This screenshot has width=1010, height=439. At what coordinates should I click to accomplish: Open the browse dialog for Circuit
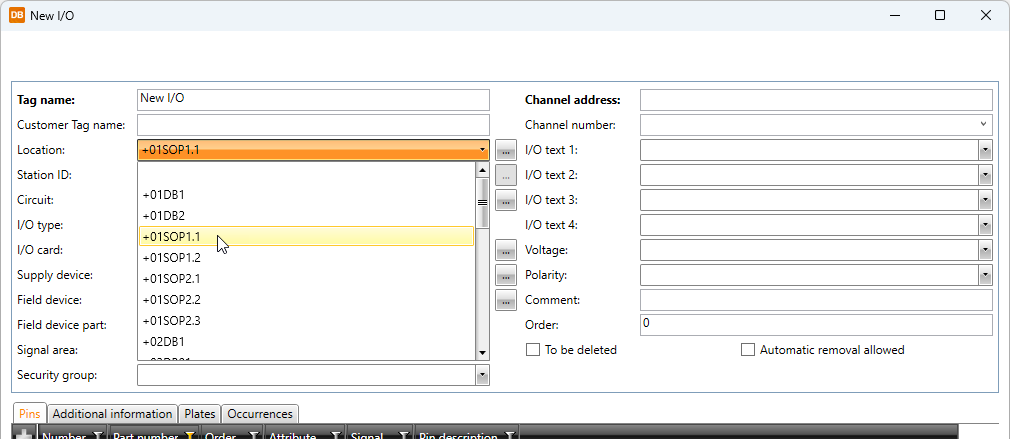[x=506, y=200]
